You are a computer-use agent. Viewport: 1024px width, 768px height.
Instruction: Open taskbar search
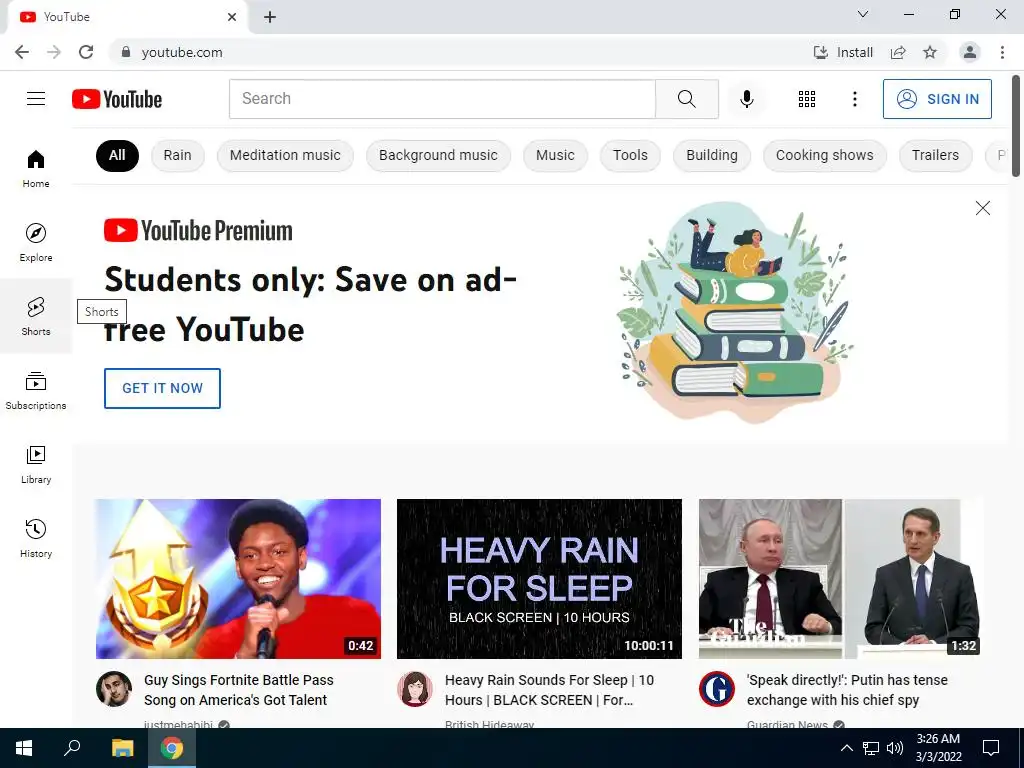pos(72,748)
